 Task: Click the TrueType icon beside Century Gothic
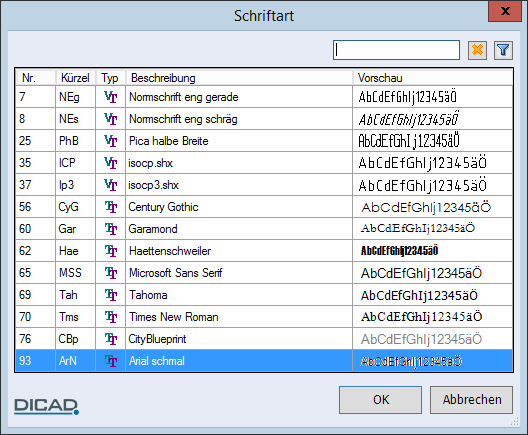coord(110,207)
